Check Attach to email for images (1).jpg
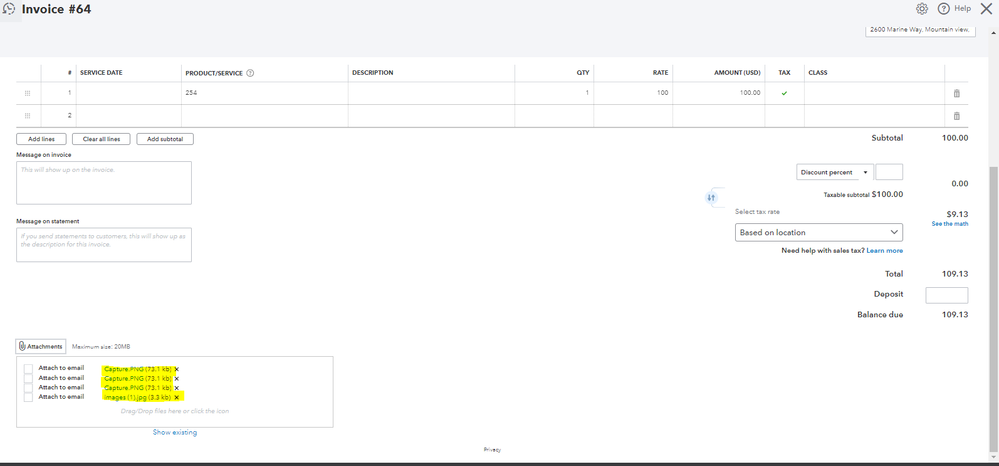 point(28,397)
